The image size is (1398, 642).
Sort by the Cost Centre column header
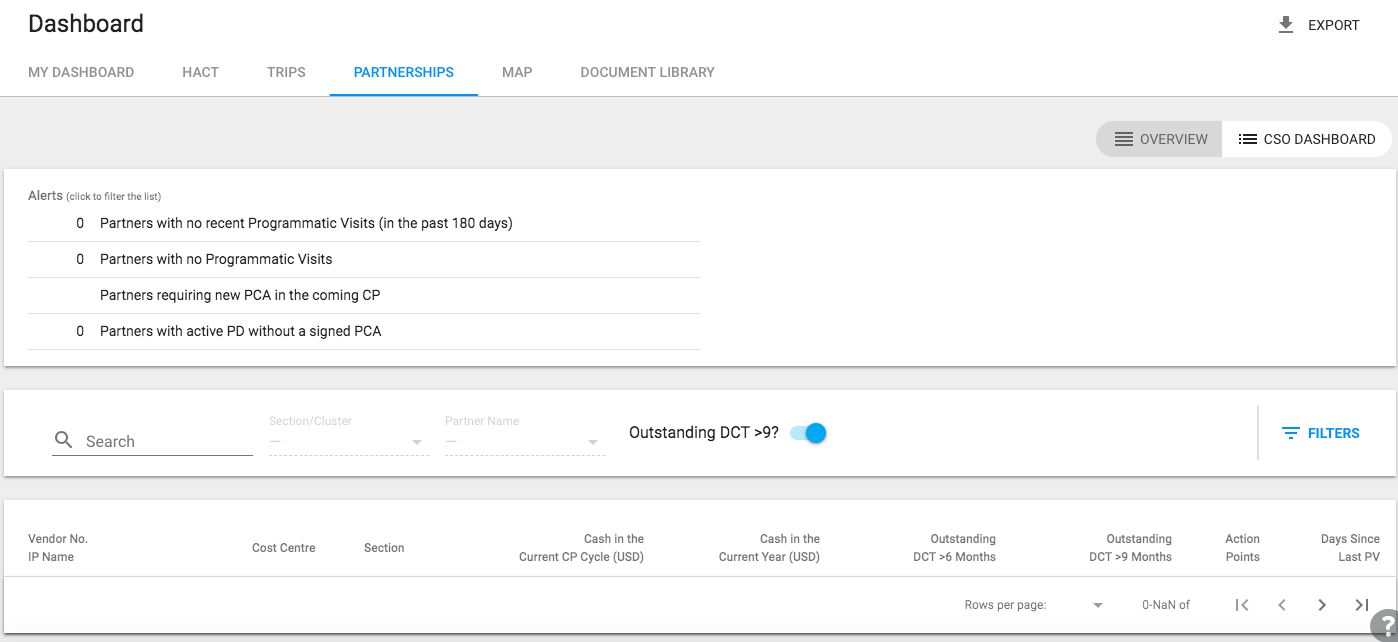(x=283, y=548)
